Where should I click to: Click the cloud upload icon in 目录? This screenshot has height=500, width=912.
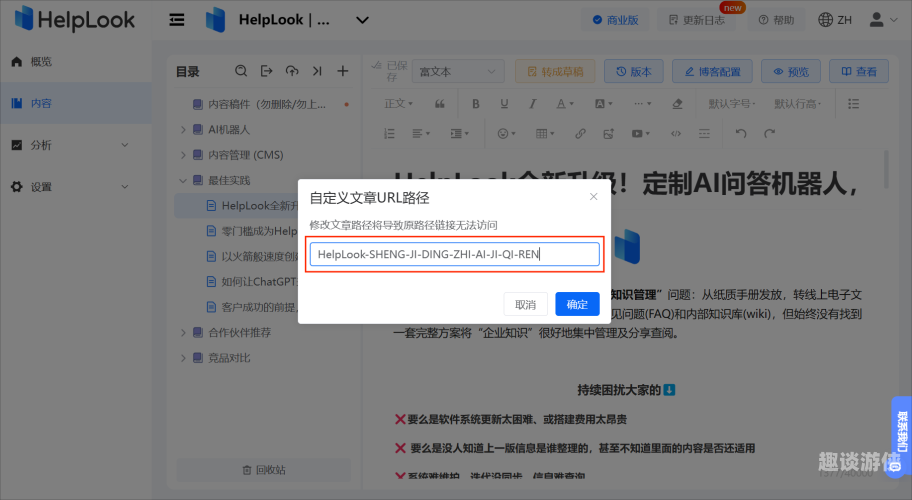tap(292, 71)
